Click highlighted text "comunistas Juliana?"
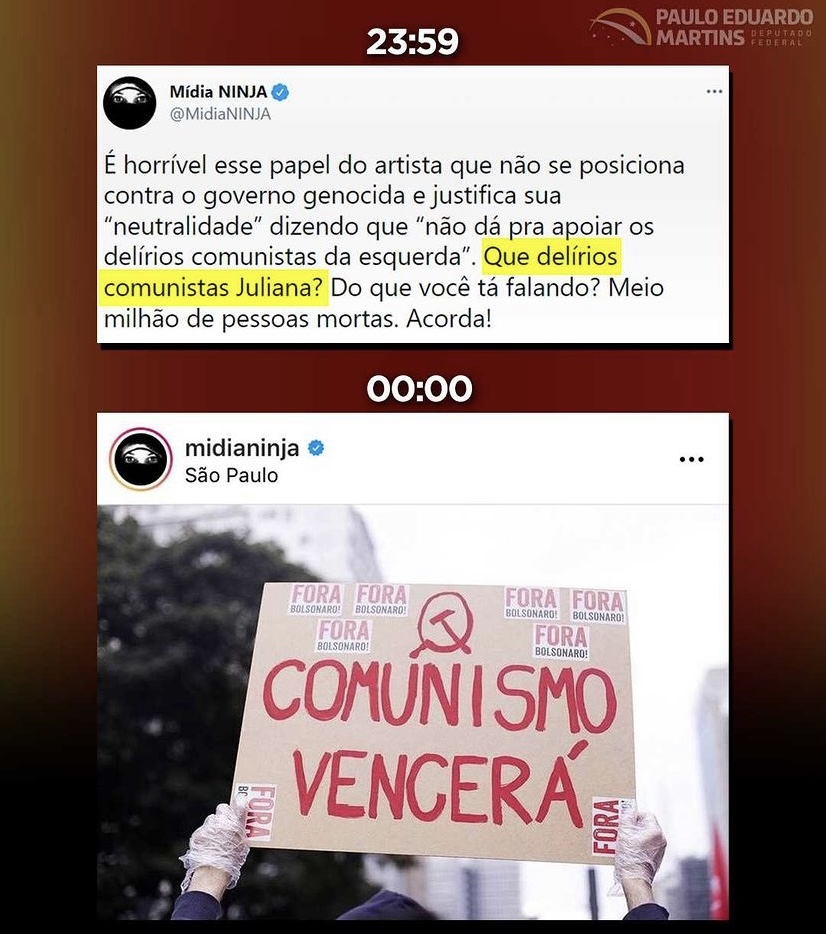This screenshot has width=826, height=934. pos(214,288)
